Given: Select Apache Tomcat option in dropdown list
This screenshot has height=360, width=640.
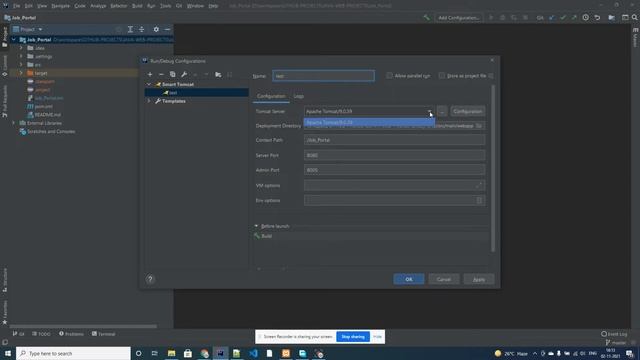Looking at the screenshot, I should point(369,122).
